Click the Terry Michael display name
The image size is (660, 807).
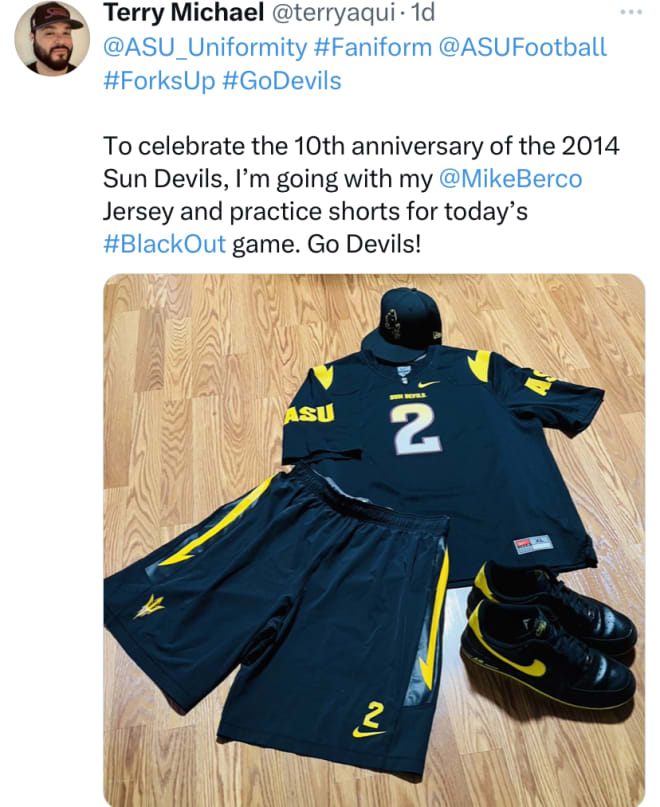pos(184,12)
